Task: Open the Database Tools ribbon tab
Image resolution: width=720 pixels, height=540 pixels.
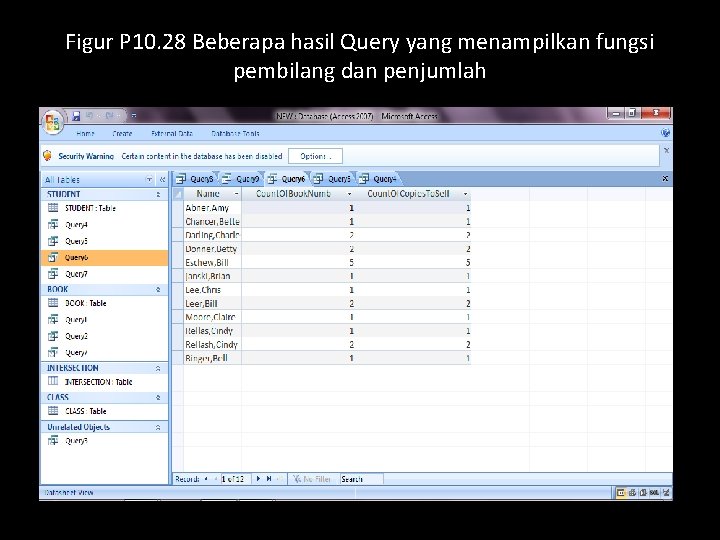Action: click(235, 134)
